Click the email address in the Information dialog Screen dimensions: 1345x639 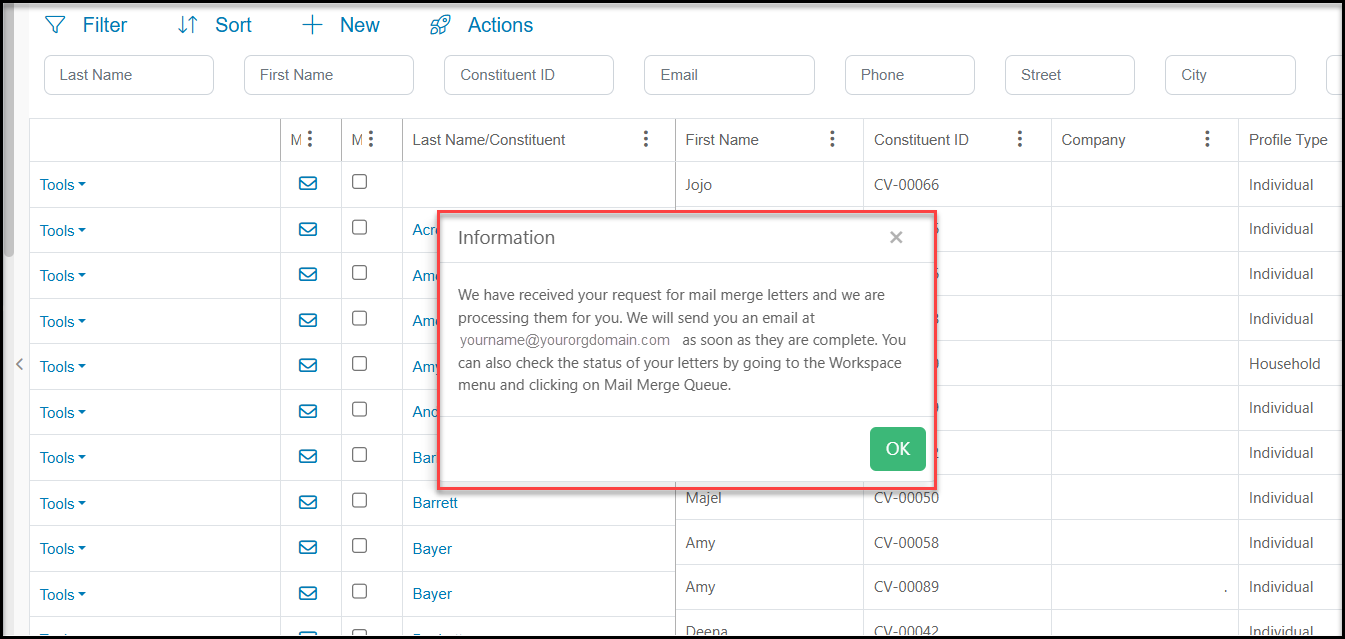tap(564, 340)
